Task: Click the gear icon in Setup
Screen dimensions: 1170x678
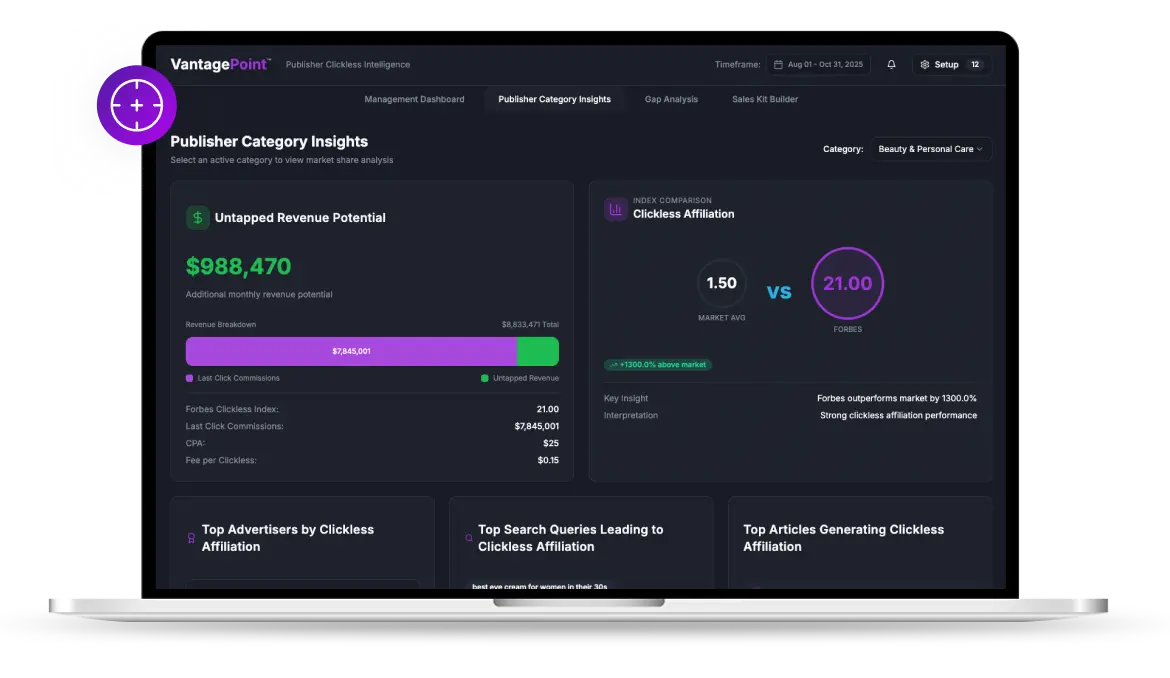Action: click(x=925, y=65)
